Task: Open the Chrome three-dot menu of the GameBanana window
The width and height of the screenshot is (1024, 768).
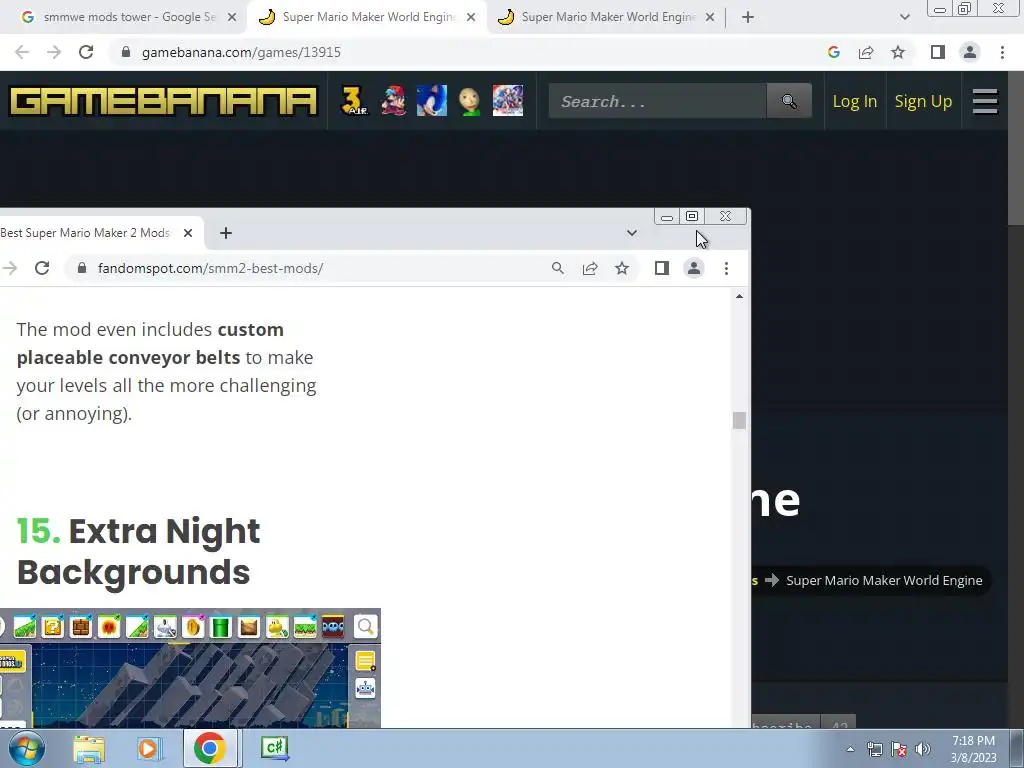Action: [1002, 52]
